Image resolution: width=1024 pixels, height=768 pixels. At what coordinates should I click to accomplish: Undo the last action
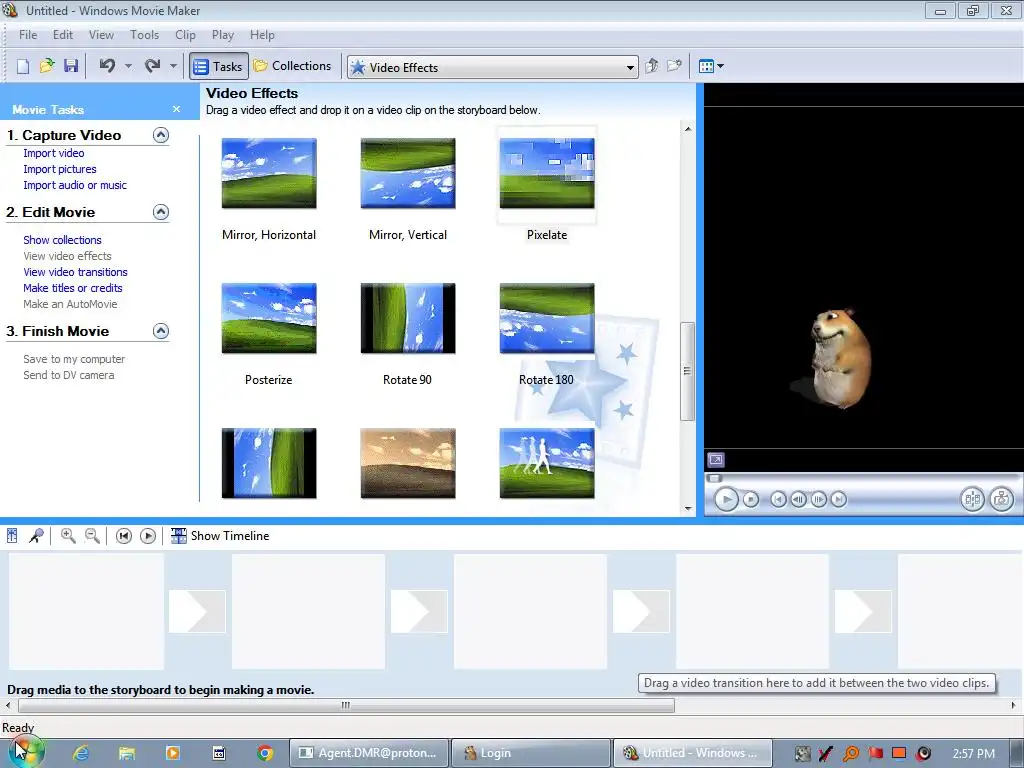tap(107, 66)
